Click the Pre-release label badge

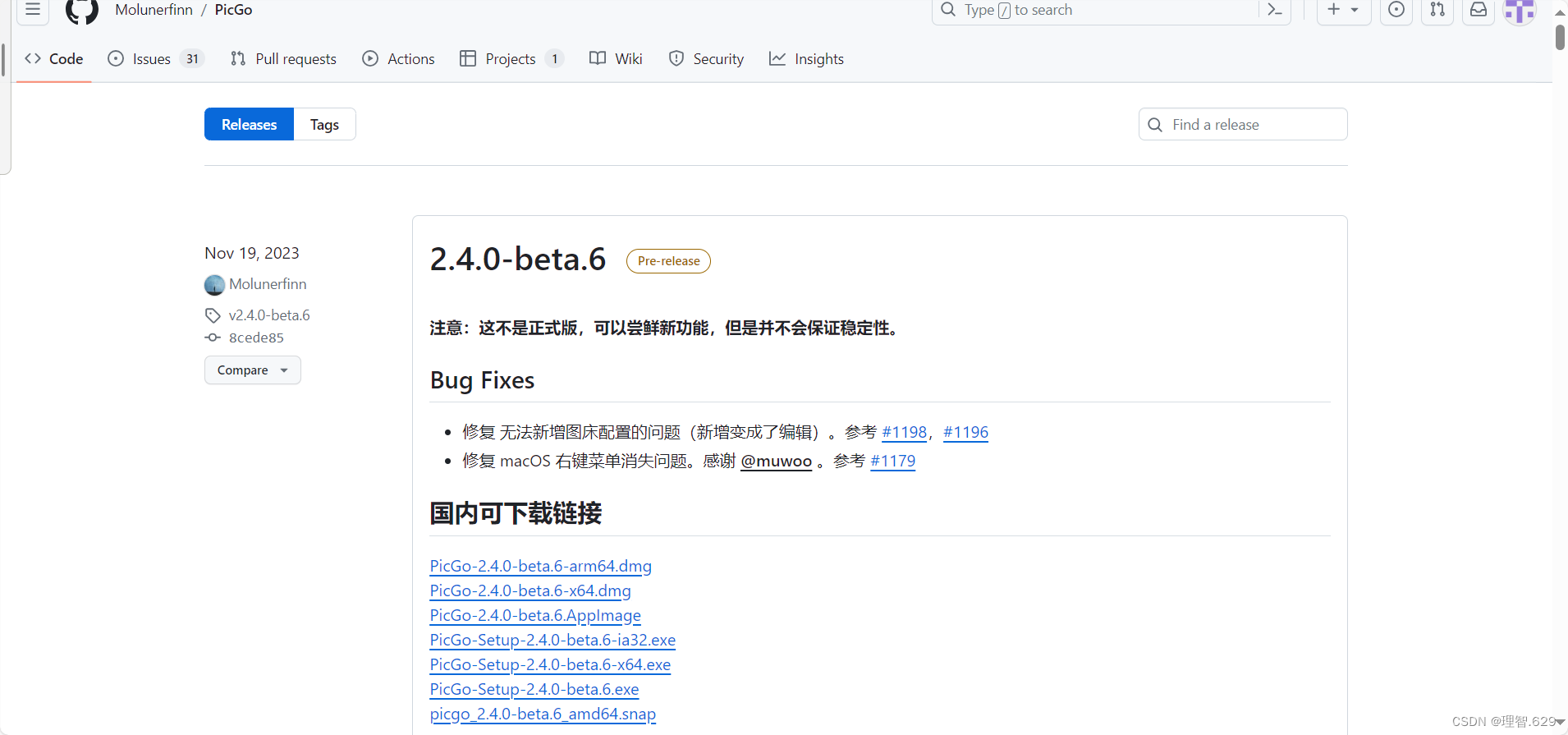668,261
